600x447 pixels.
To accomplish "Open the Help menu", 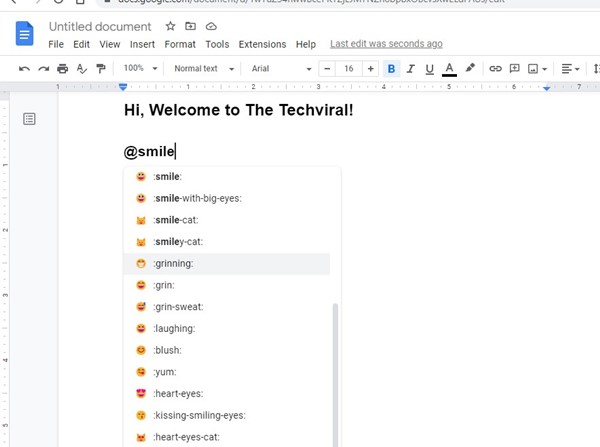I will (306, 44).
